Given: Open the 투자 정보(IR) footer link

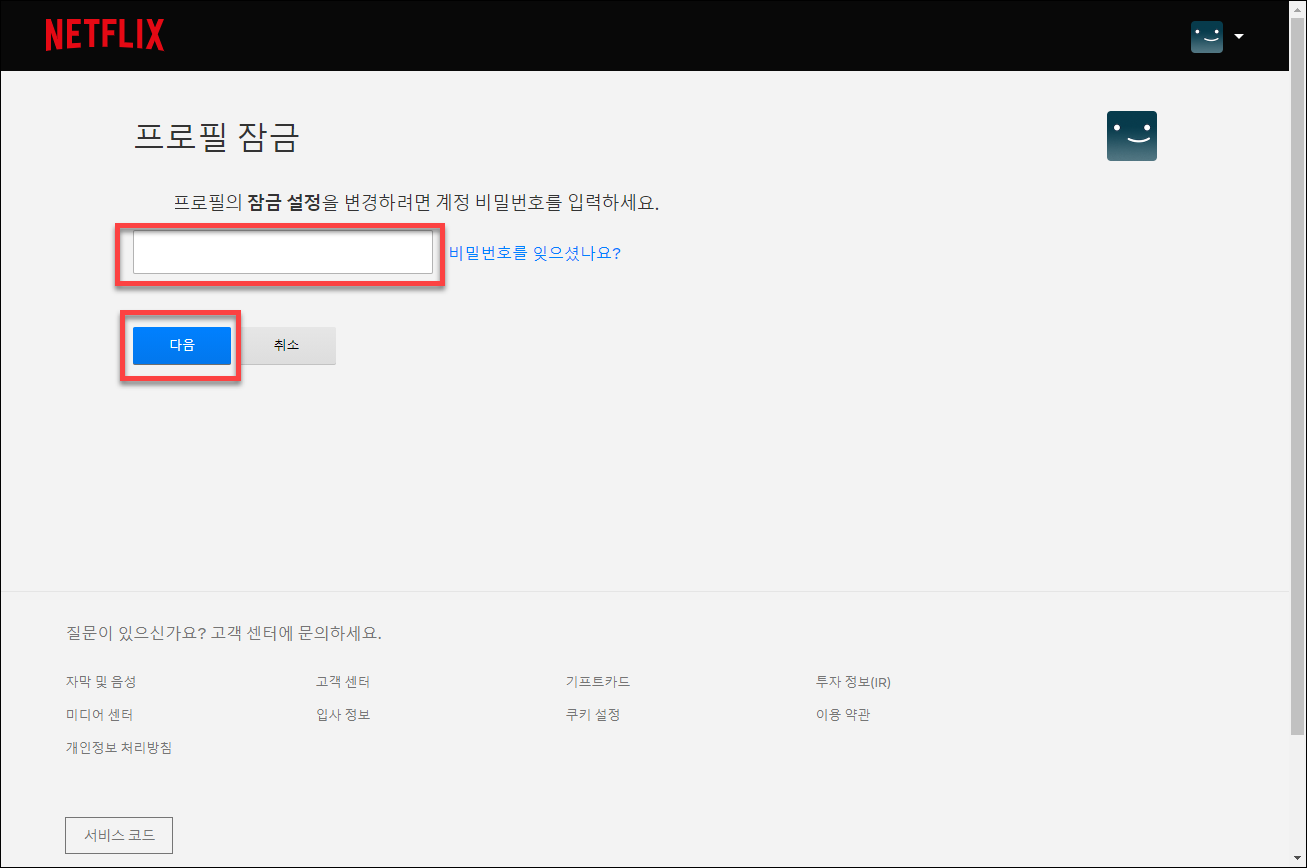Looking at the screenshot, I should (853, 682).
